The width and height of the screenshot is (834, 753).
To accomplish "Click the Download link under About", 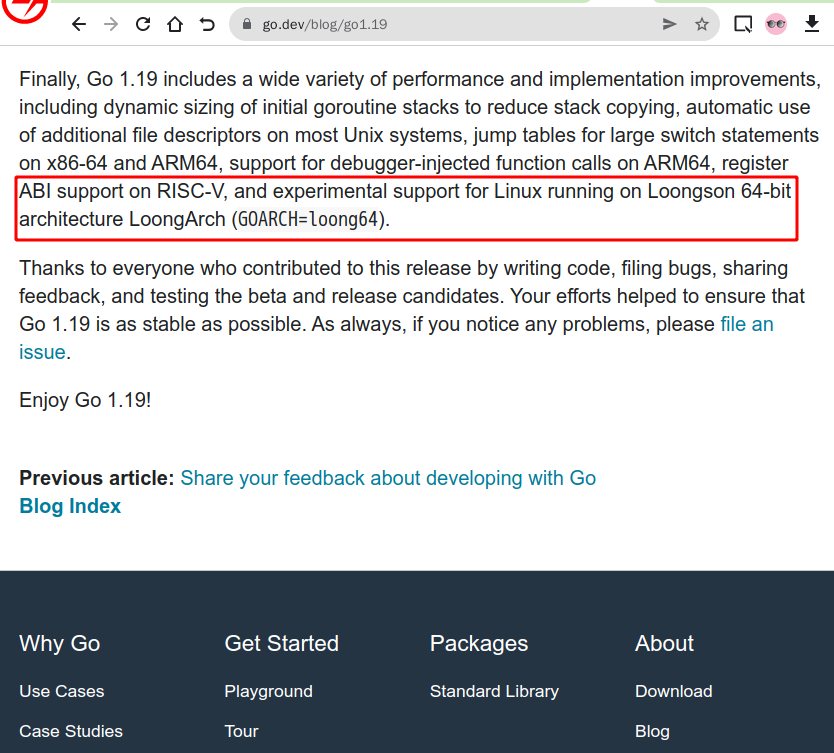I will click(673, 691).
